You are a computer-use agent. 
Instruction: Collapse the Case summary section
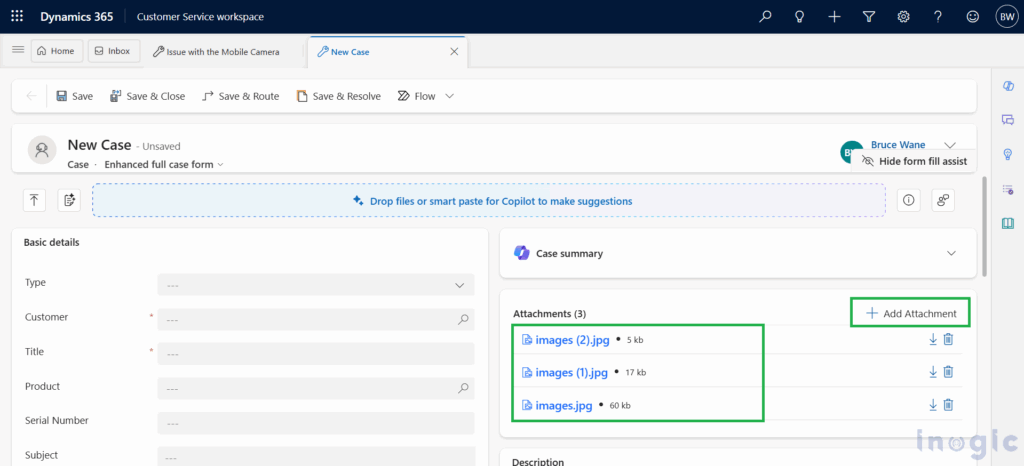(949, 254)
